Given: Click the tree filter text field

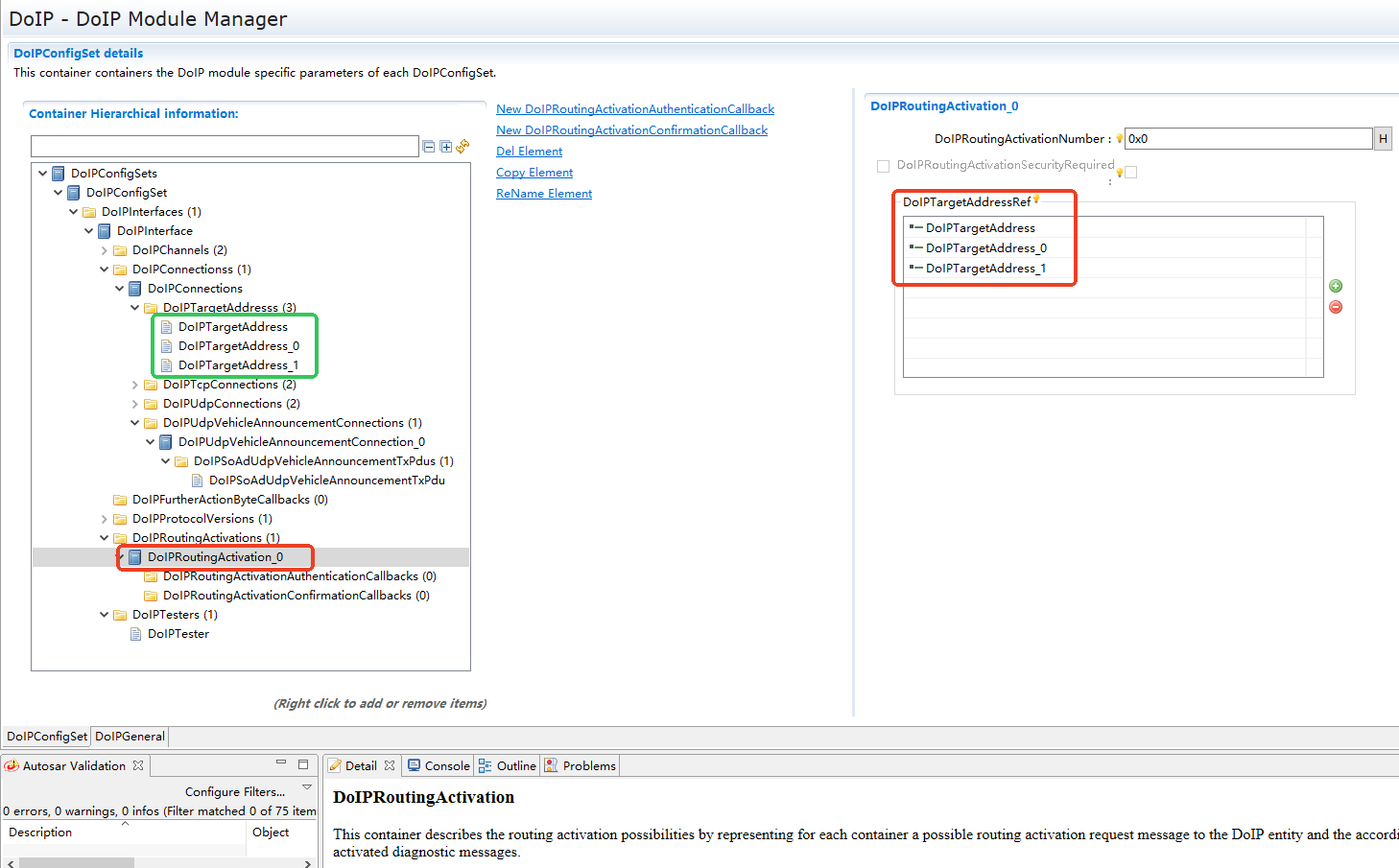Looking at the screenshot, I should click(225, 146).
